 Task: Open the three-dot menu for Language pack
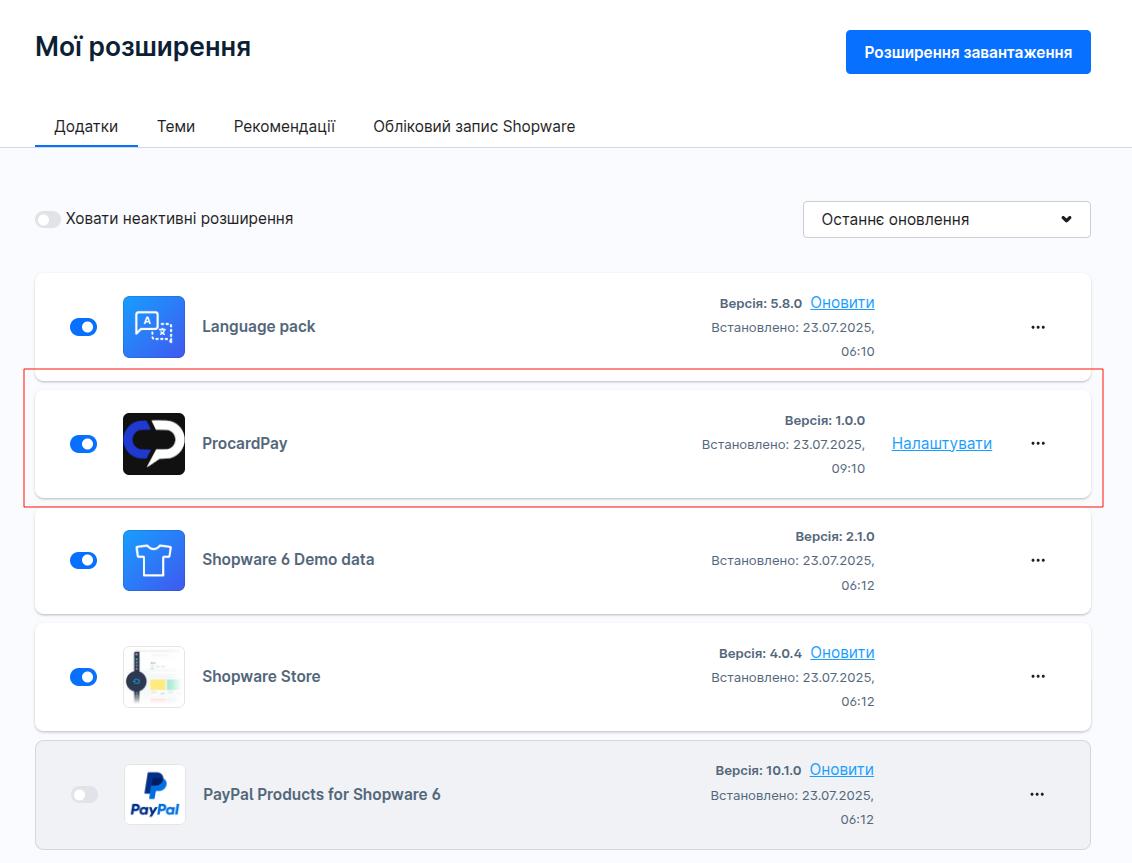pyautogui.click(x=1038, y=327)
